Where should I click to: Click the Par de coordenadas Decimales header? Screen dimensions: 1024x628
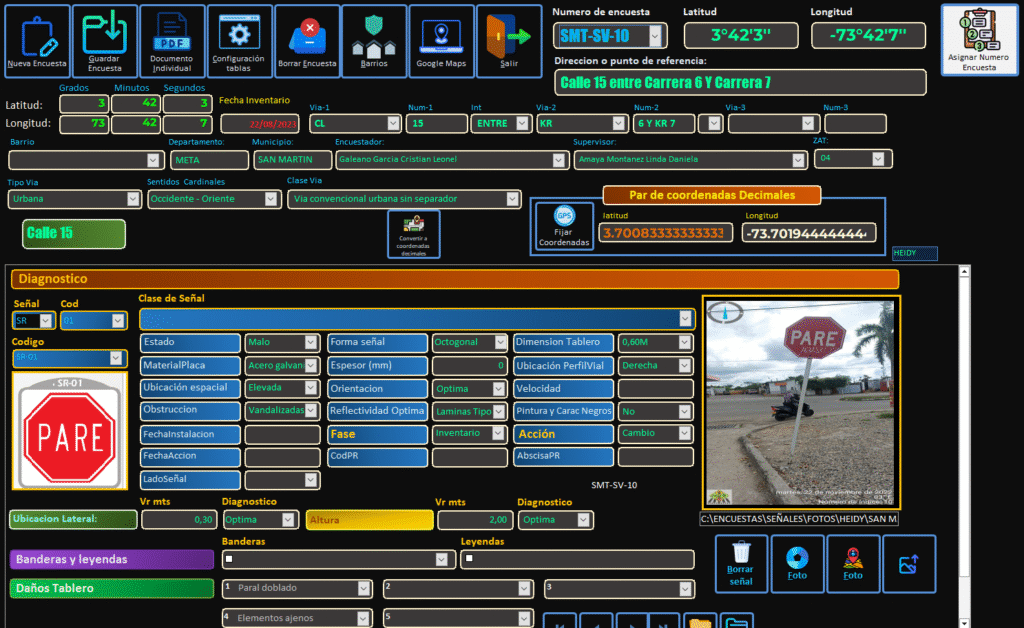(x=712, y=195)
